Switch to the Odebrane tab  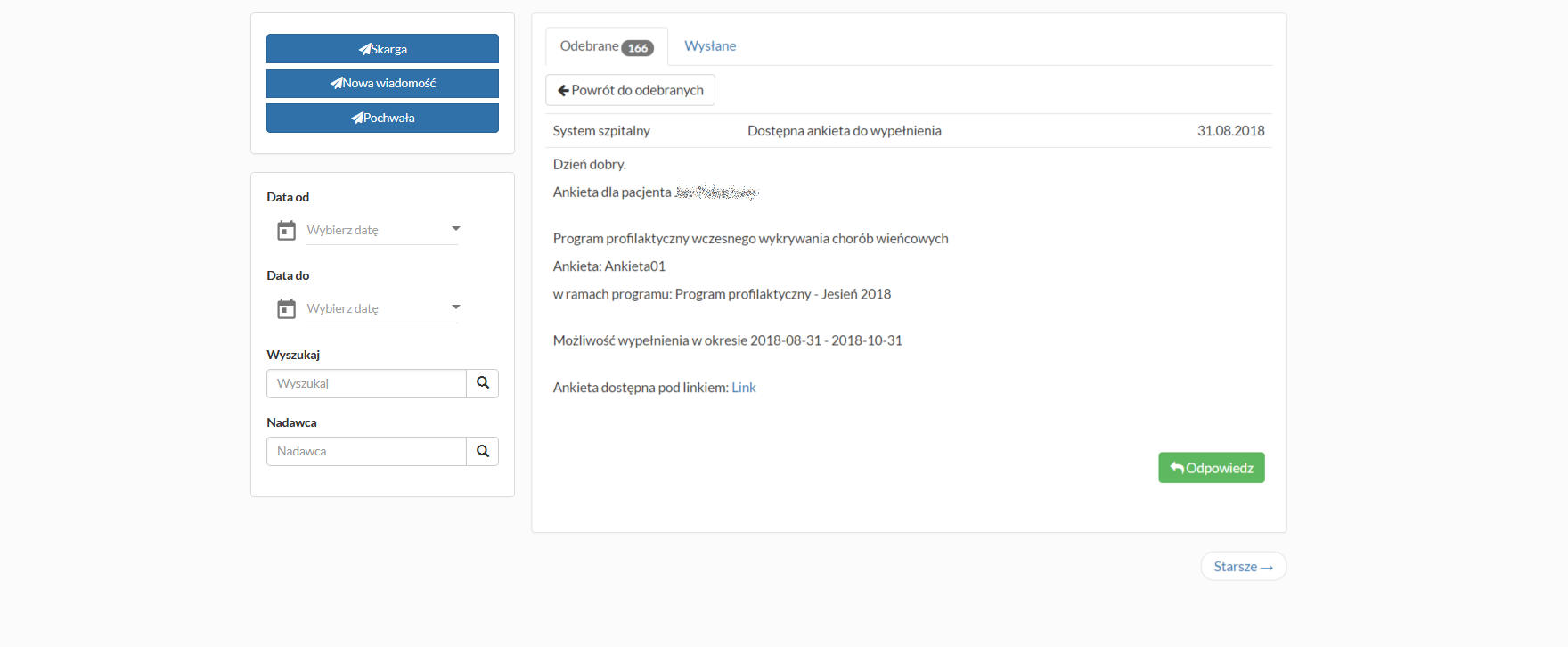[589, 46]
